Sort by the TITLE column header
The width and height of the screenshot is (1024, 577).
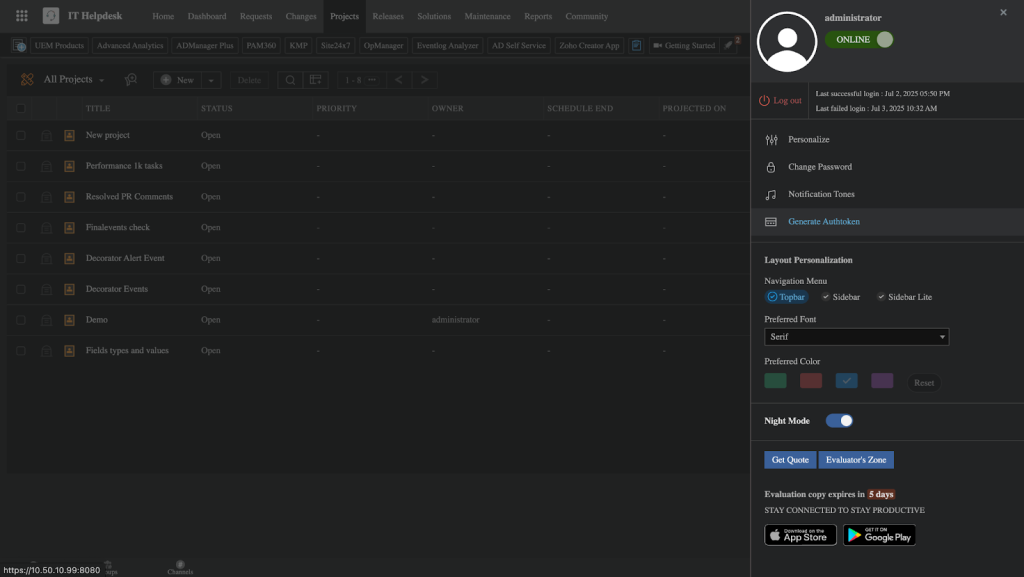click(98, 108)
